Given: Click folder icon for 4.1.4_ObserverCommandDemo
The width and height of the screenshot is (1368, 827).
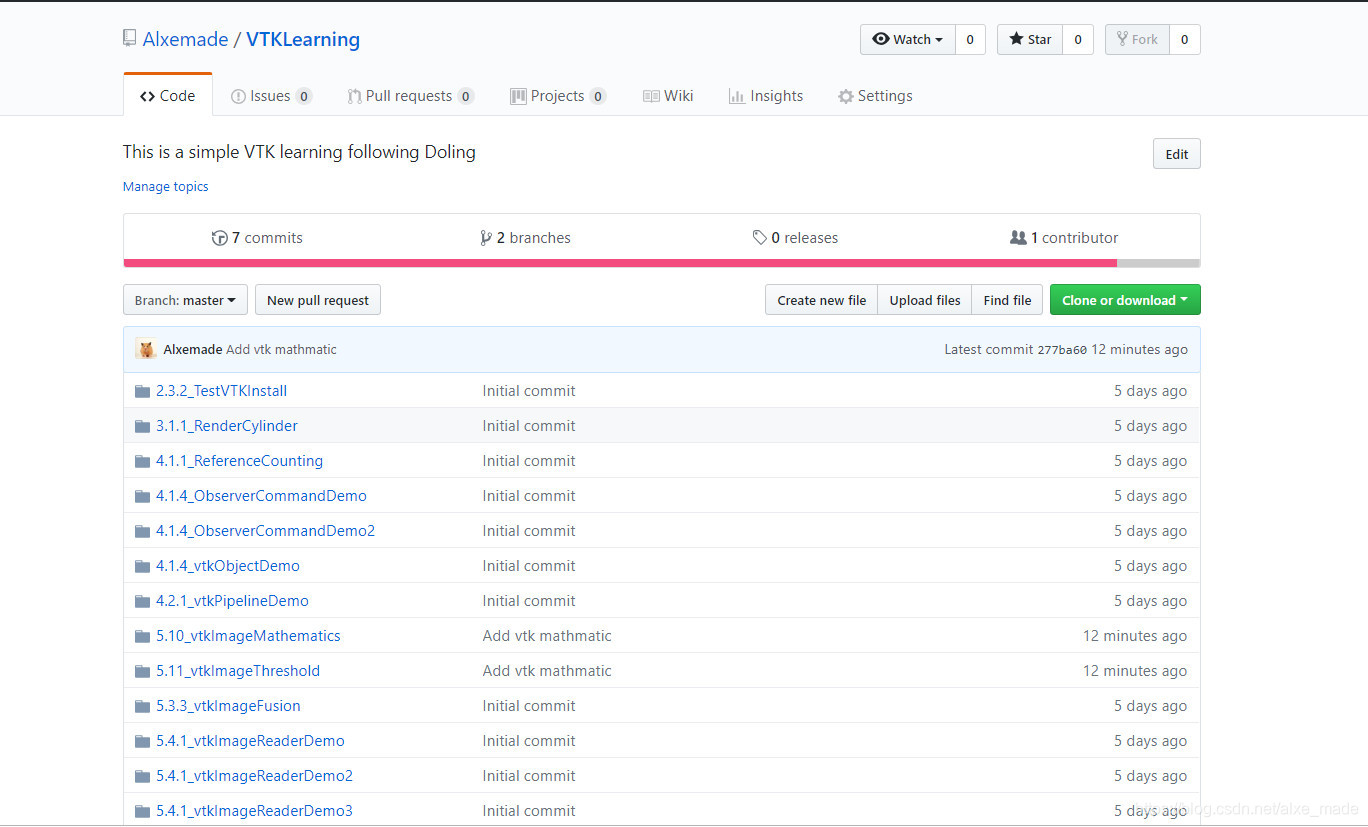Looking at the screenshot, I should point(142,496).
